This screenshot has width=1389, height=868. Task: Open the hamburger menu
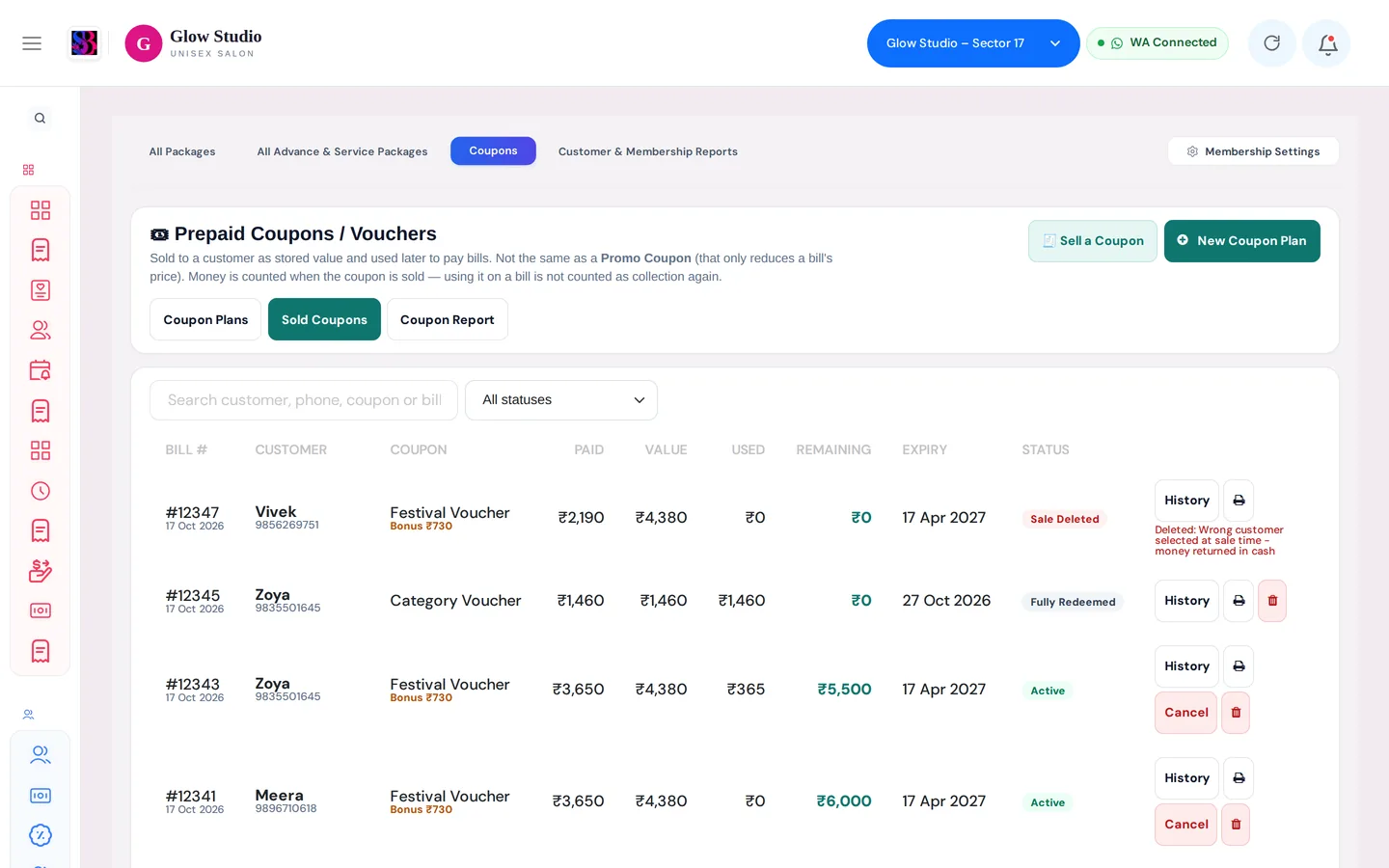[32, 43]
